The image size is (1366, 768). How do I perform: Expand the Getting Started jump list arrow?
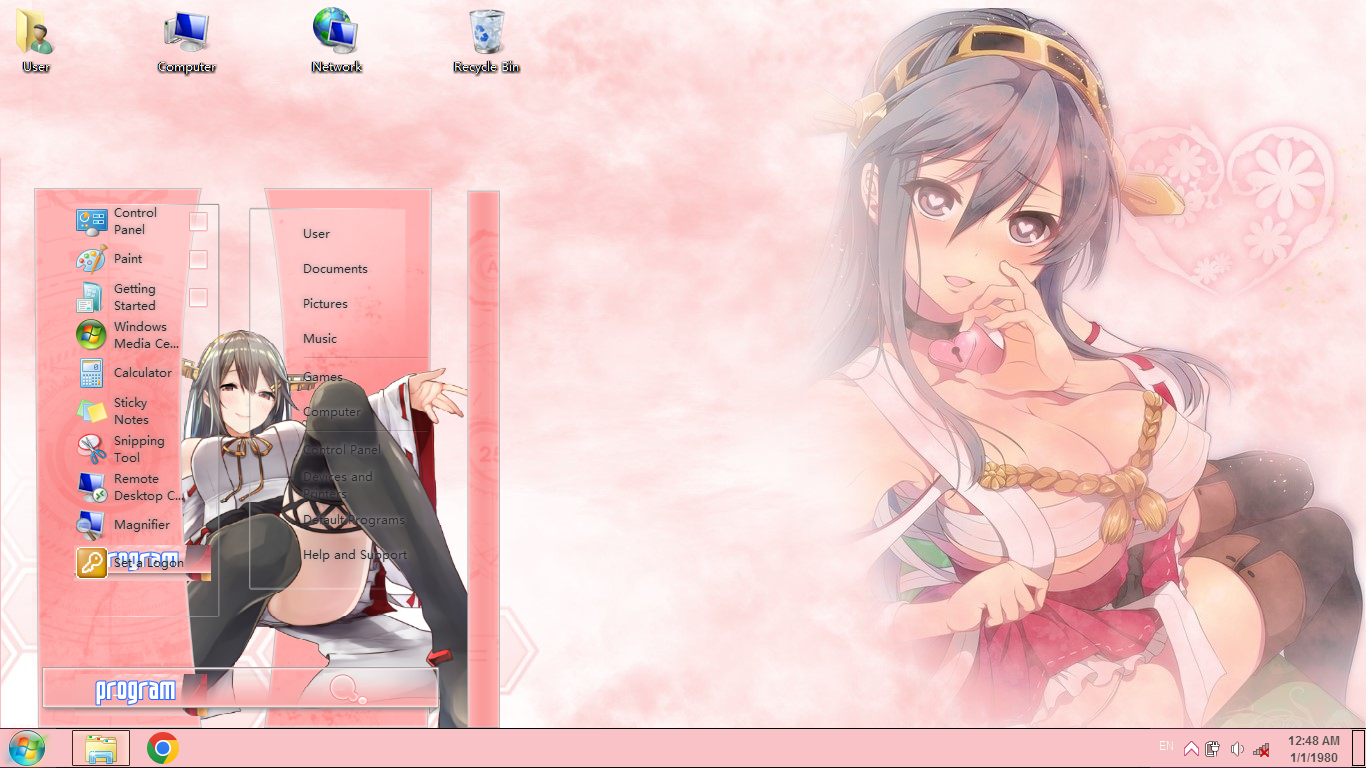point(198,297)
